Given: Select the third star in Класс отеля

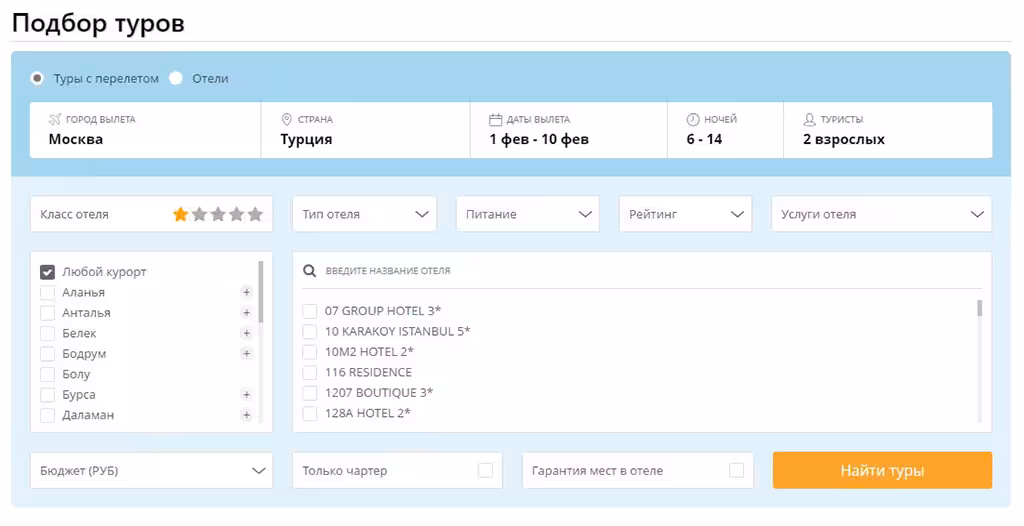Looking at the screenshot, I should coord(218,214).
